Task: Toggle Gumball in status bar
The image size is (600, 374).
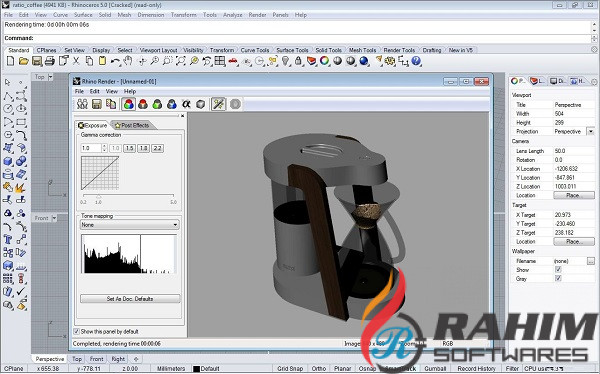Action: (x=435, y=368)
